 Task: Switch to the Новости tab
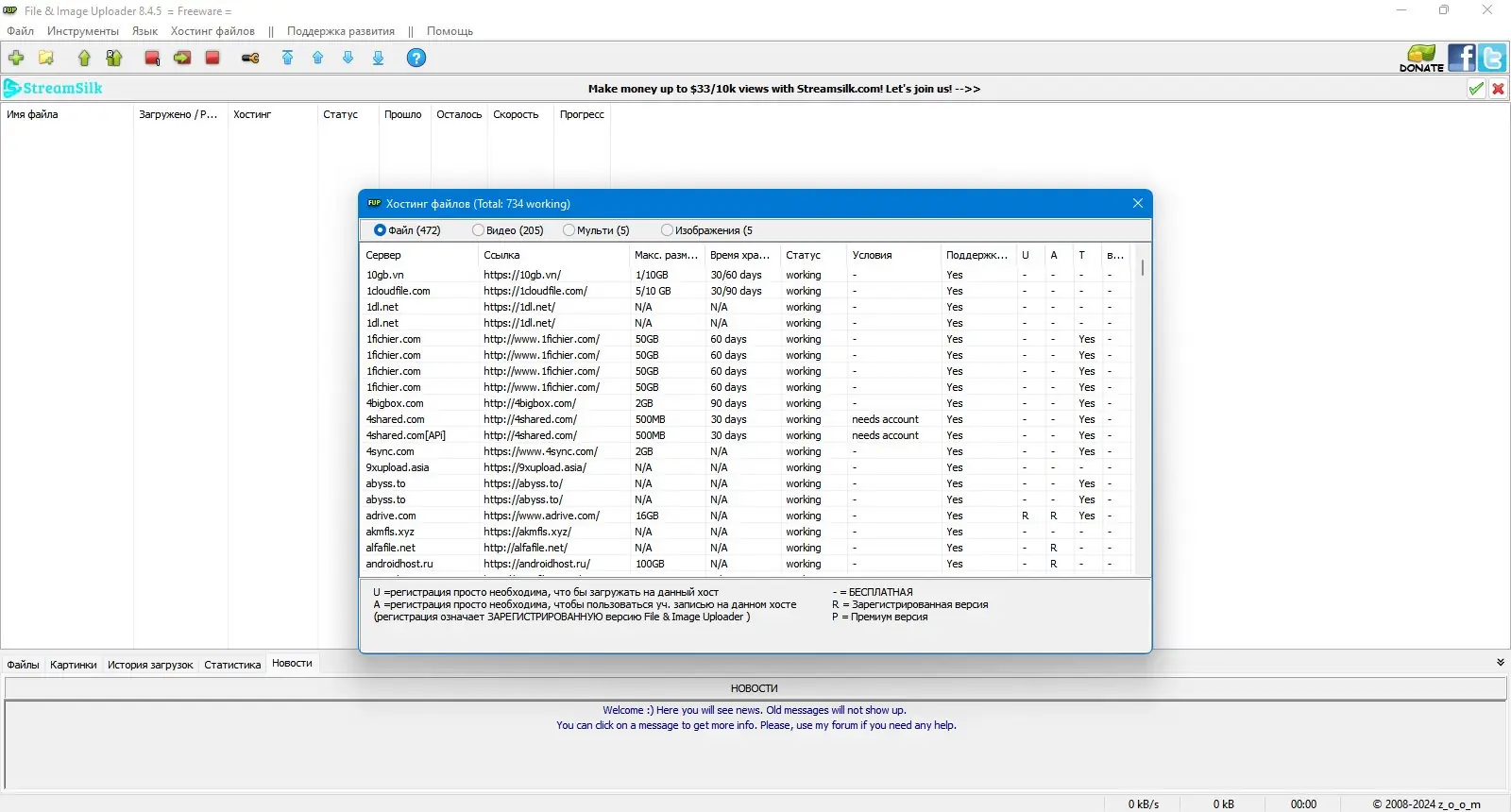click(x=292, y=663)
